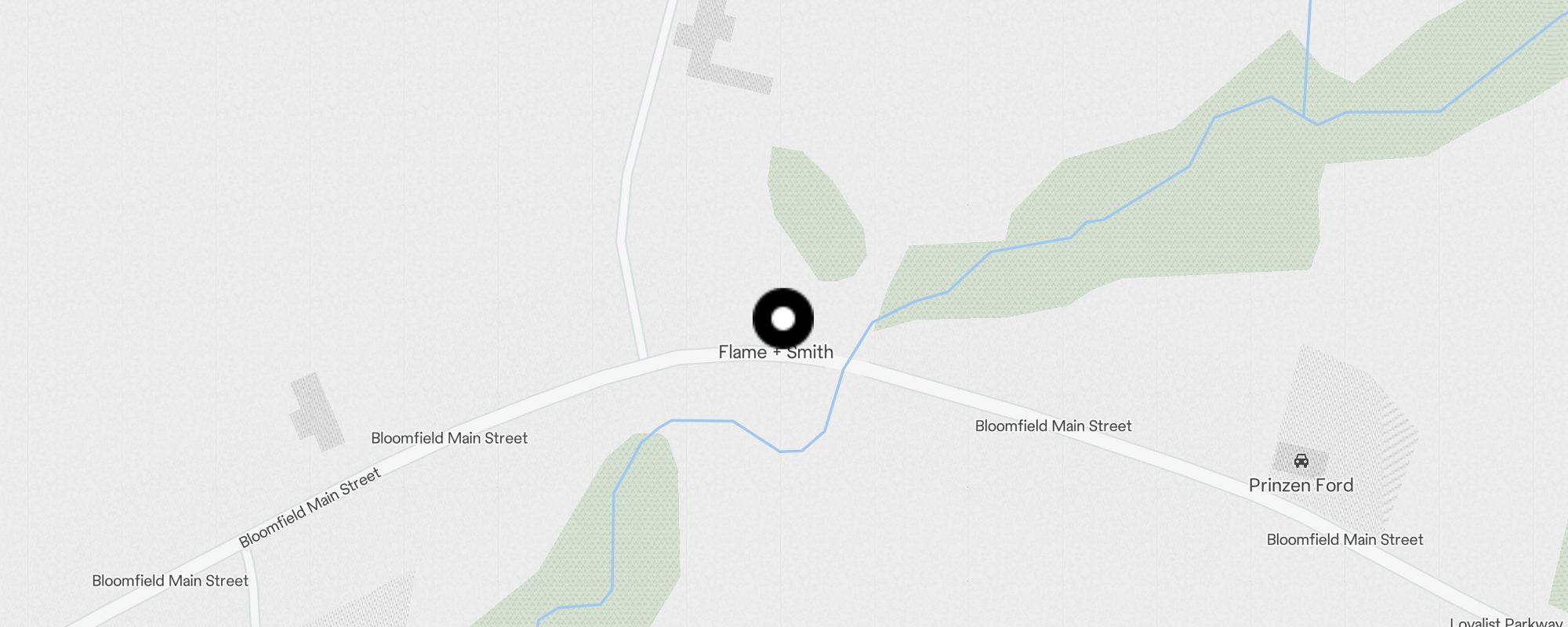Image resolution: width=1568 pixels, height=627 pixels.
Task: Select the "Flame + Smith" place label
Action: (x=775, y=353)
